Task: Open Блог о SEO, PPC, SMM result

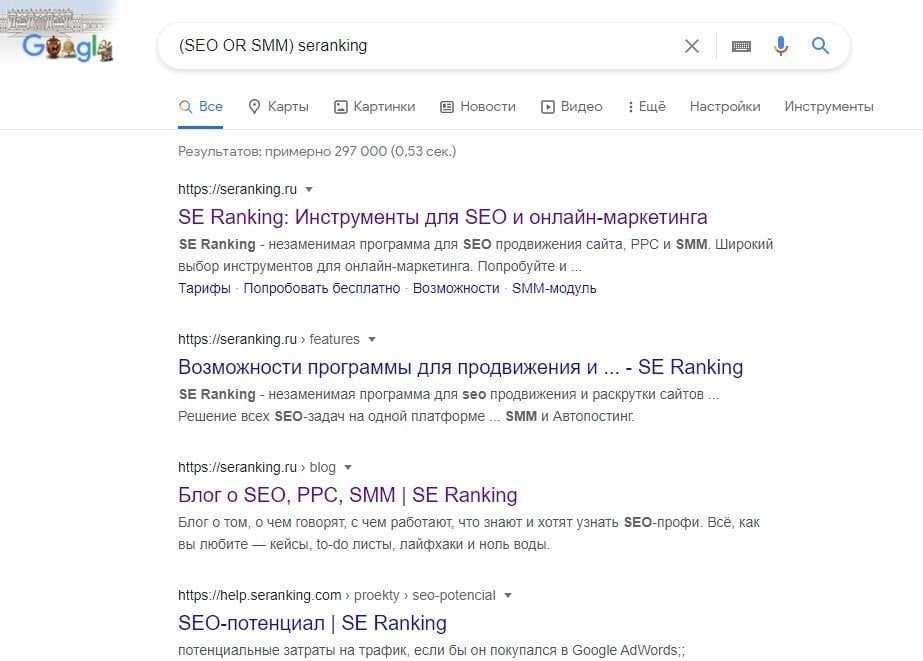Action: click(347, 495)
